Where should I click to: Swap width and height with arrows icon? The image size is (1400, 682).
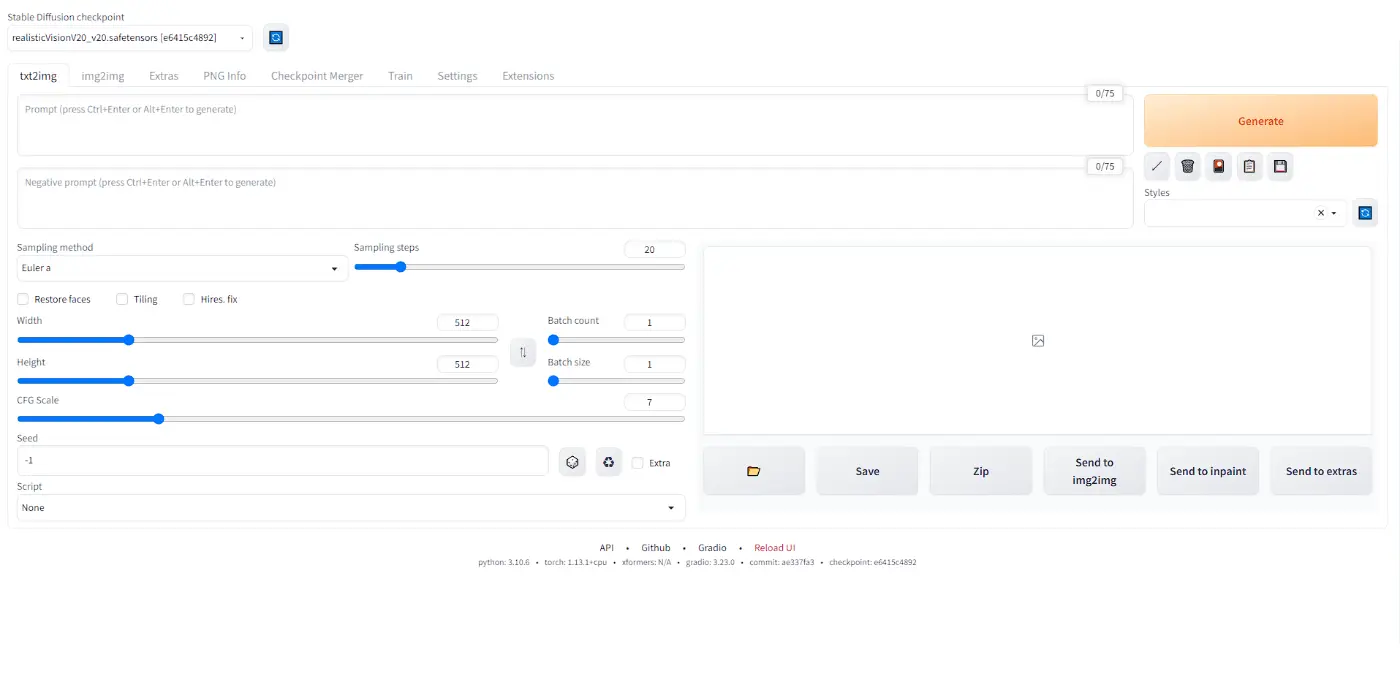[523, 352]
